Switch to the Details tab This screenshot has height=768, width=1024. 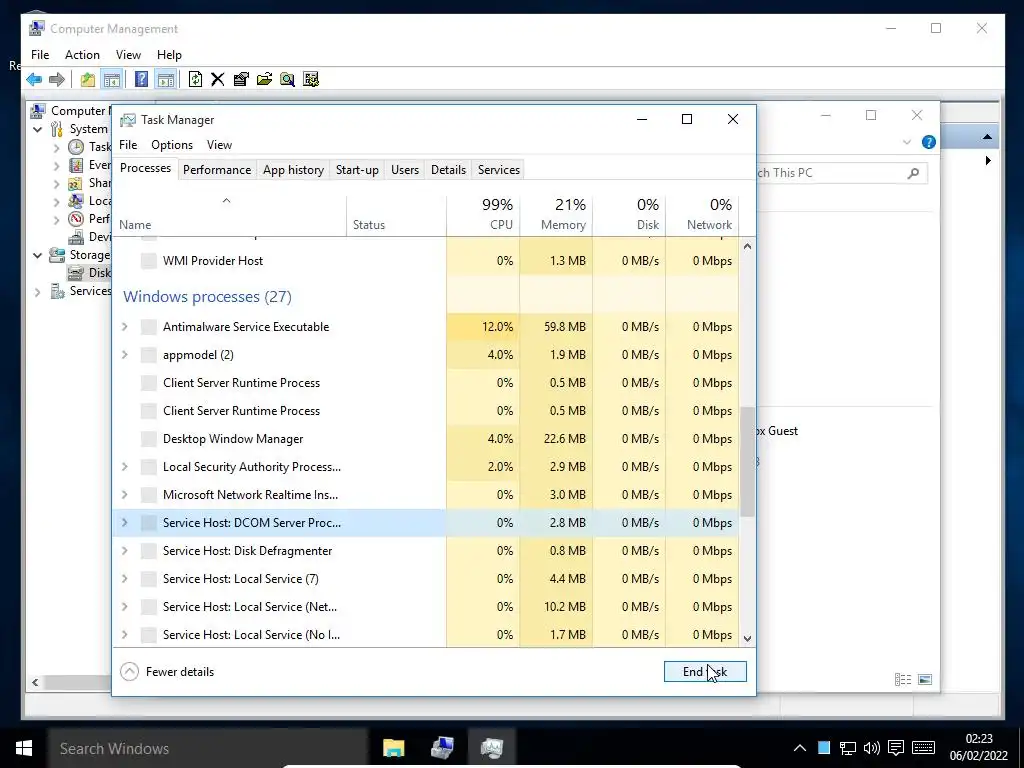click(x=448, y=170)
